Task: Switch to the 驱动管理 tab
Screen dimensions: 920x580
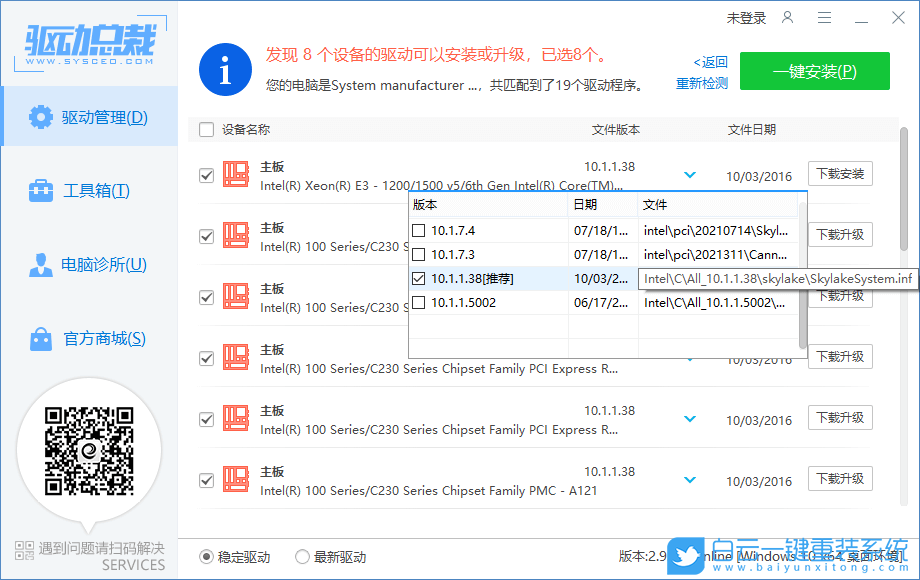Action: 90,117
